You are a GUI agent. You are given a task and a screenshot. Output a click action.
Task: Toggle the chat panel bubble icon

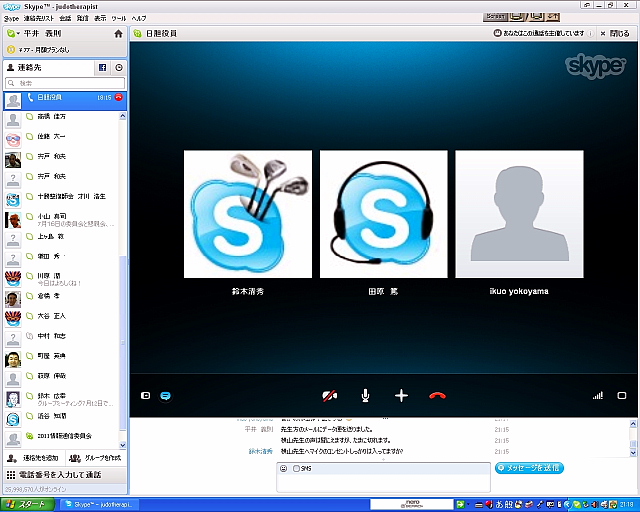pos(165,395)
